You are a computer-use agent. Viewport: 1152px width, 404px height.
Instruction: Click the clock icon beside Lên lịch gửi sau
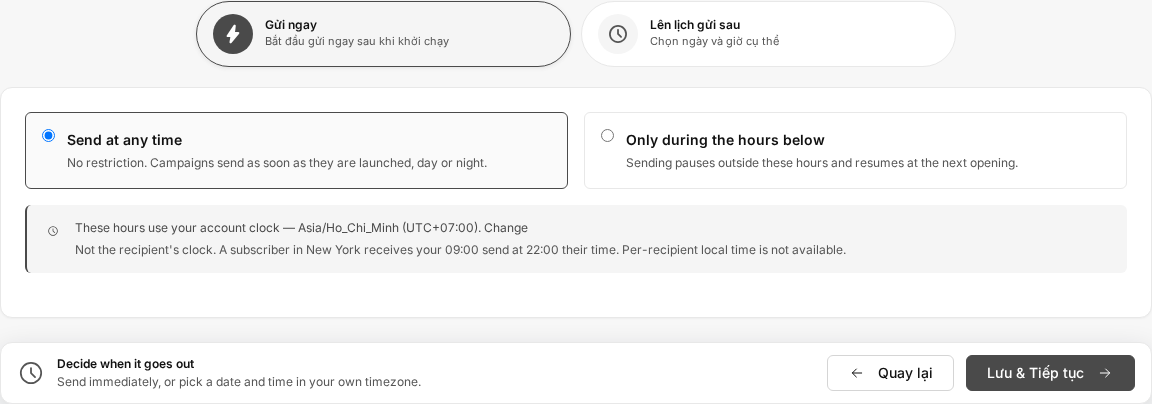point(618,34)
